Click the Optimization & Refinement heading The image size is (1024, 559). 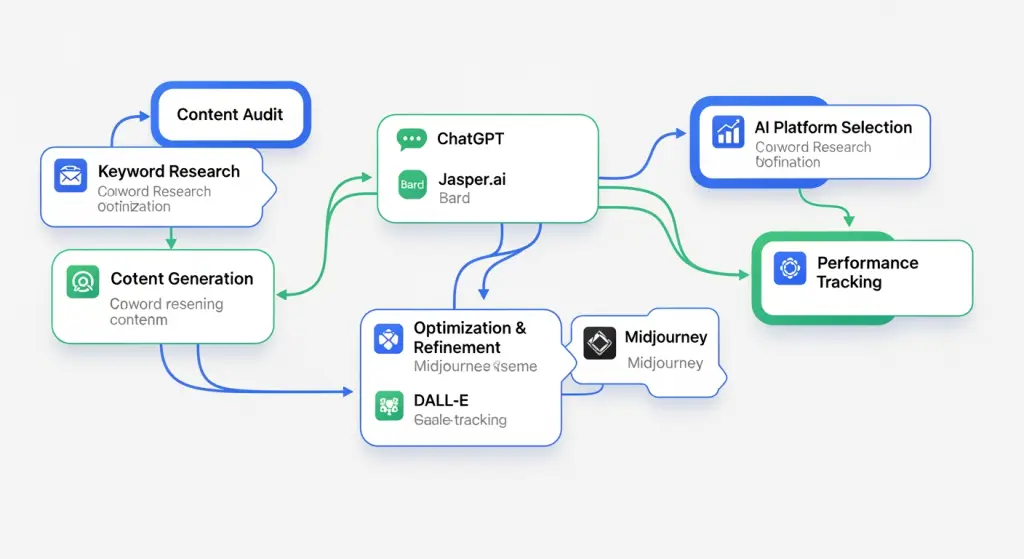(x=469, y=338)
